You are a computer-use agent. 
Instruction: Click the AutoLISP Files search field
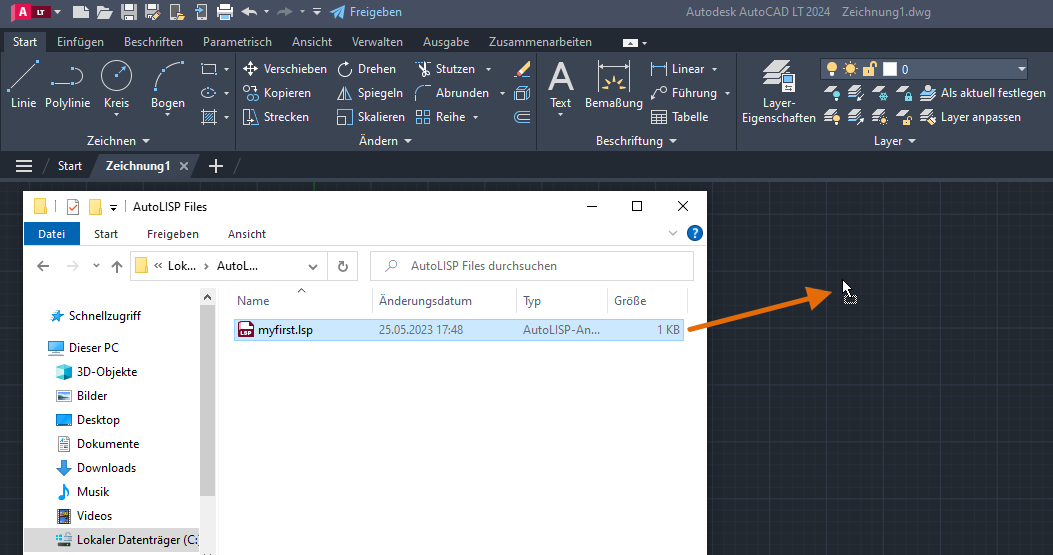pos(532,266)
